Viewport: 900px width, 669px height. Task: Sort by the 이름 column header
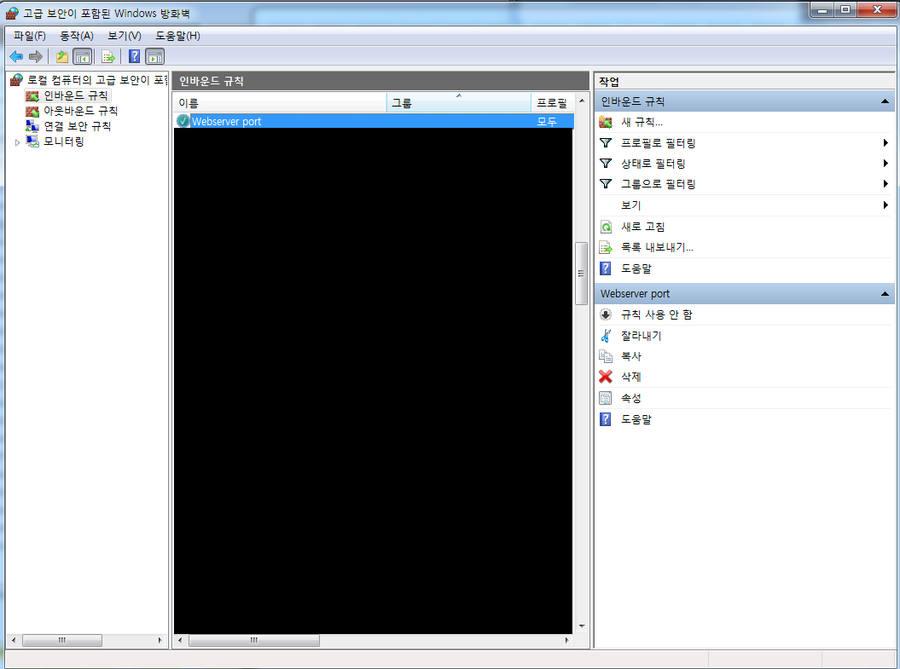(280, 103)
